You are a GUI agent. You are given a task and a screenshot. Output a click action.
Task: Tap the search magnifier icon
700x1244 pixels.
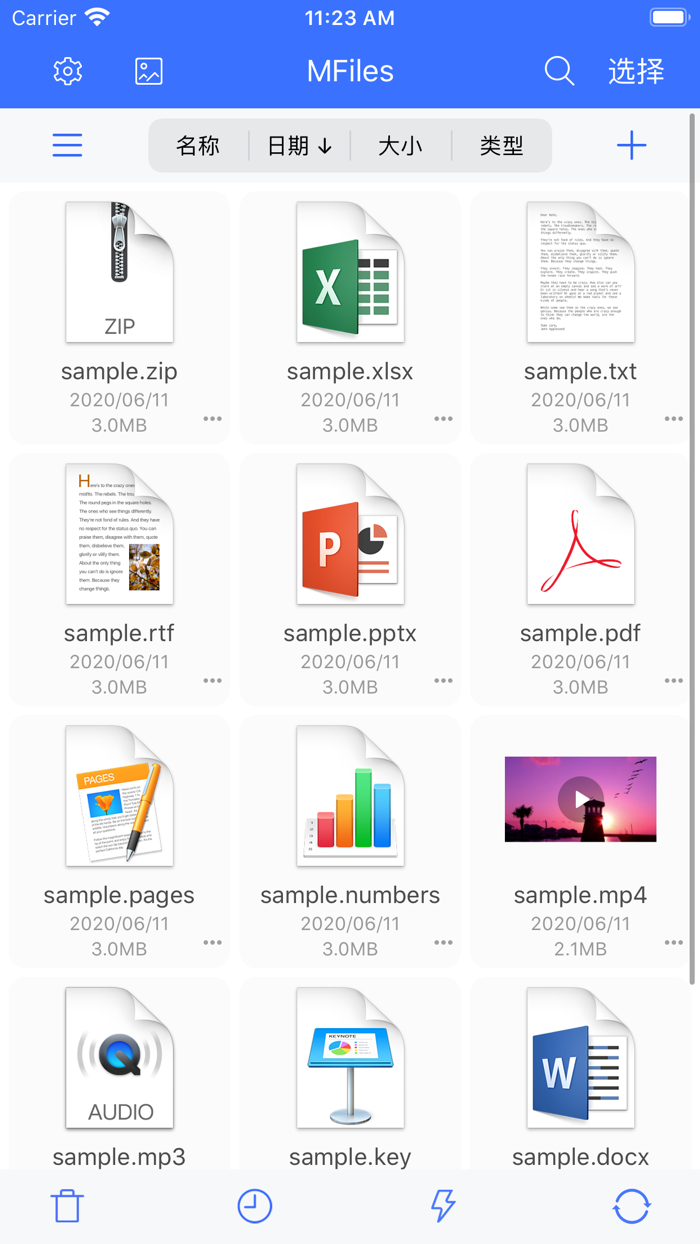click(559, 71)
